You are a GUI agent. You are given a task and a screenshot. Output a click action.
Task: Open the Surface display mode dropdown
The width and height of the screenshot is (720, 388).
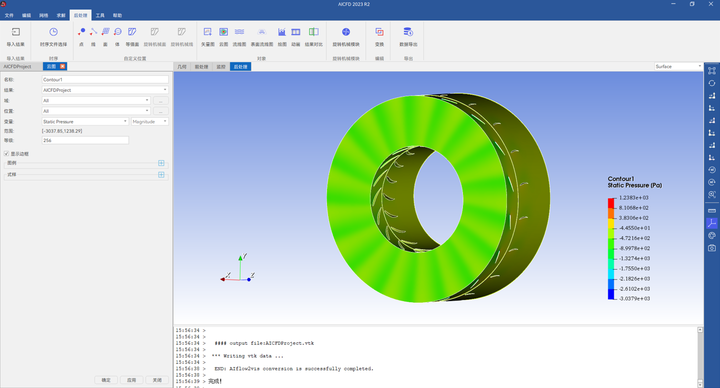[x=678, y=67]
